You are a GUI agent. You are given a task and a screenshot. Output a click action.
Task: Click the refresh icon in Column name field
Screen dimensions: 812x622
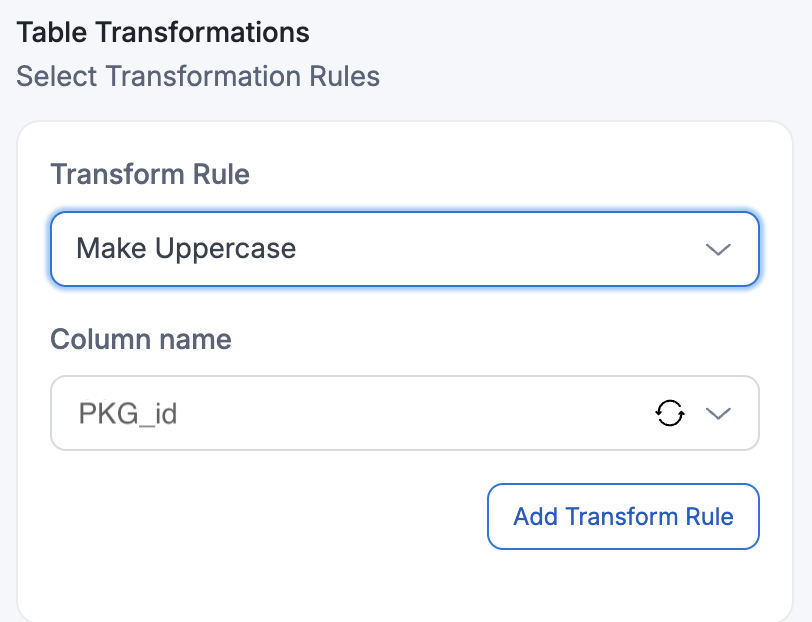669,413
